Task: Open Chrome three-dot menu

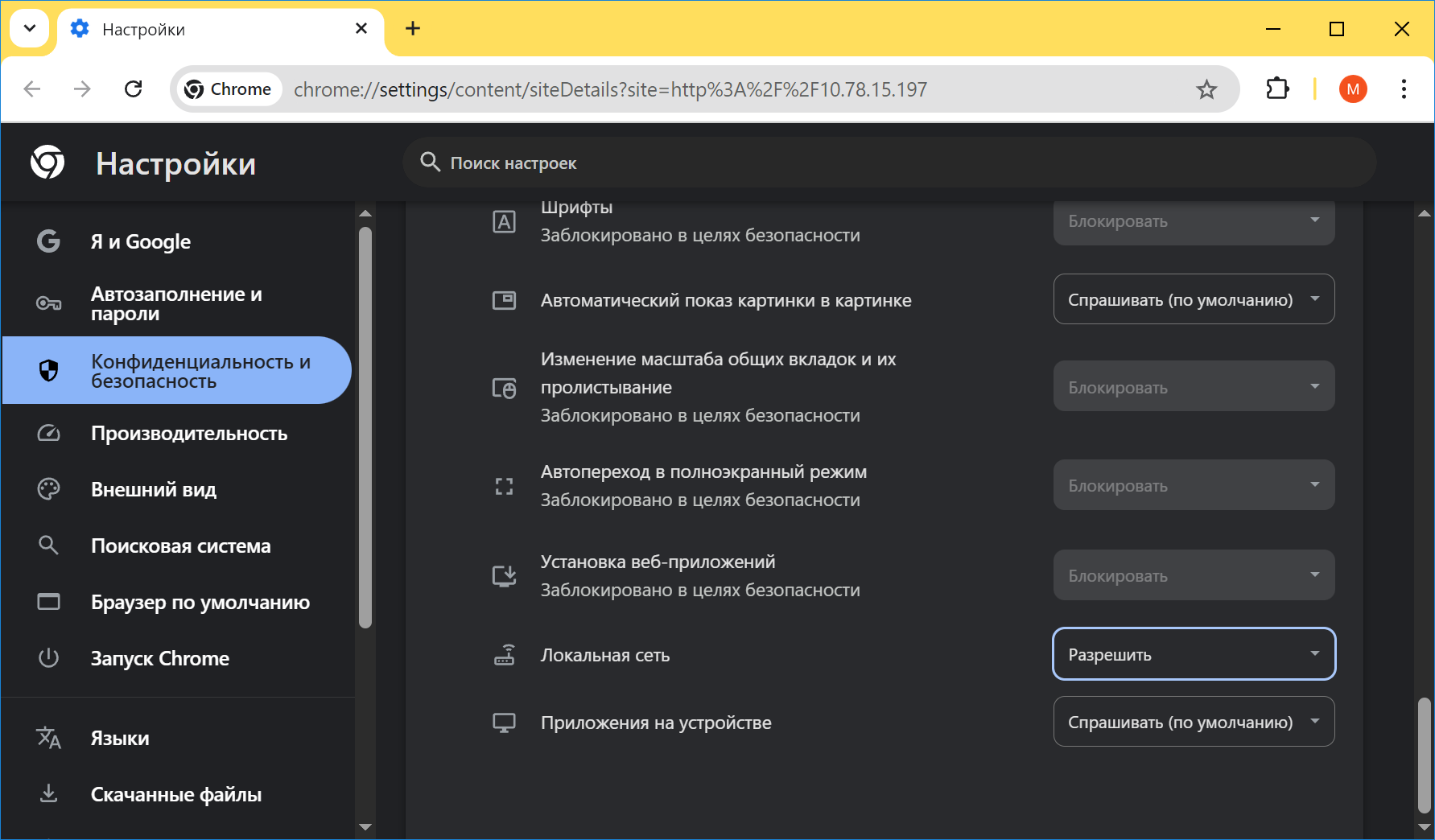Action: (1404, 89)
